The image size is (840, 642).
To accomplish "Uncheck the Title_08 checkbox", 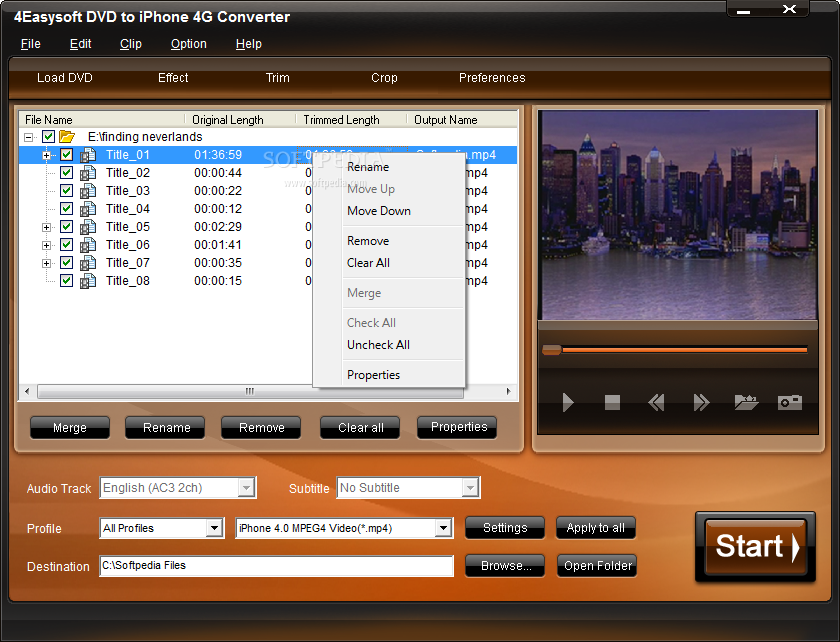I will pos(66,280).
